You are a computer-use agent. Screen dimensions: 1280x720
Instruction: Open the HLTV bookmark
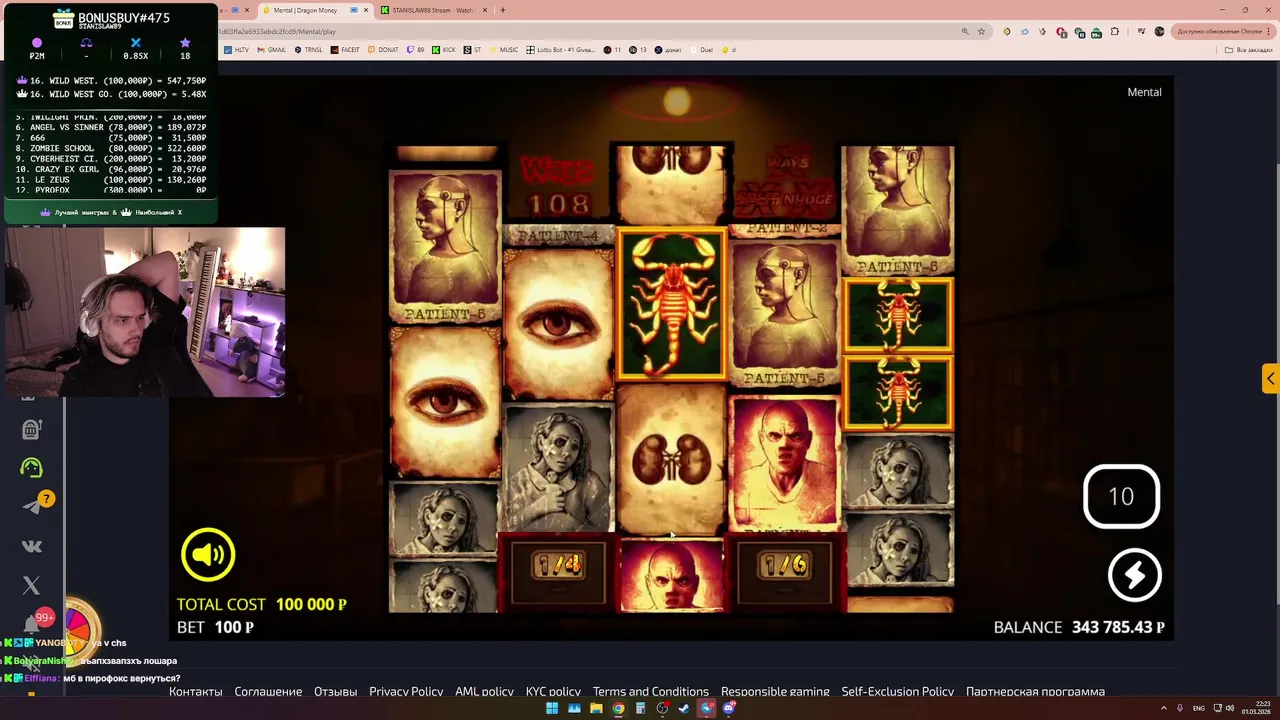coord(236,49)
